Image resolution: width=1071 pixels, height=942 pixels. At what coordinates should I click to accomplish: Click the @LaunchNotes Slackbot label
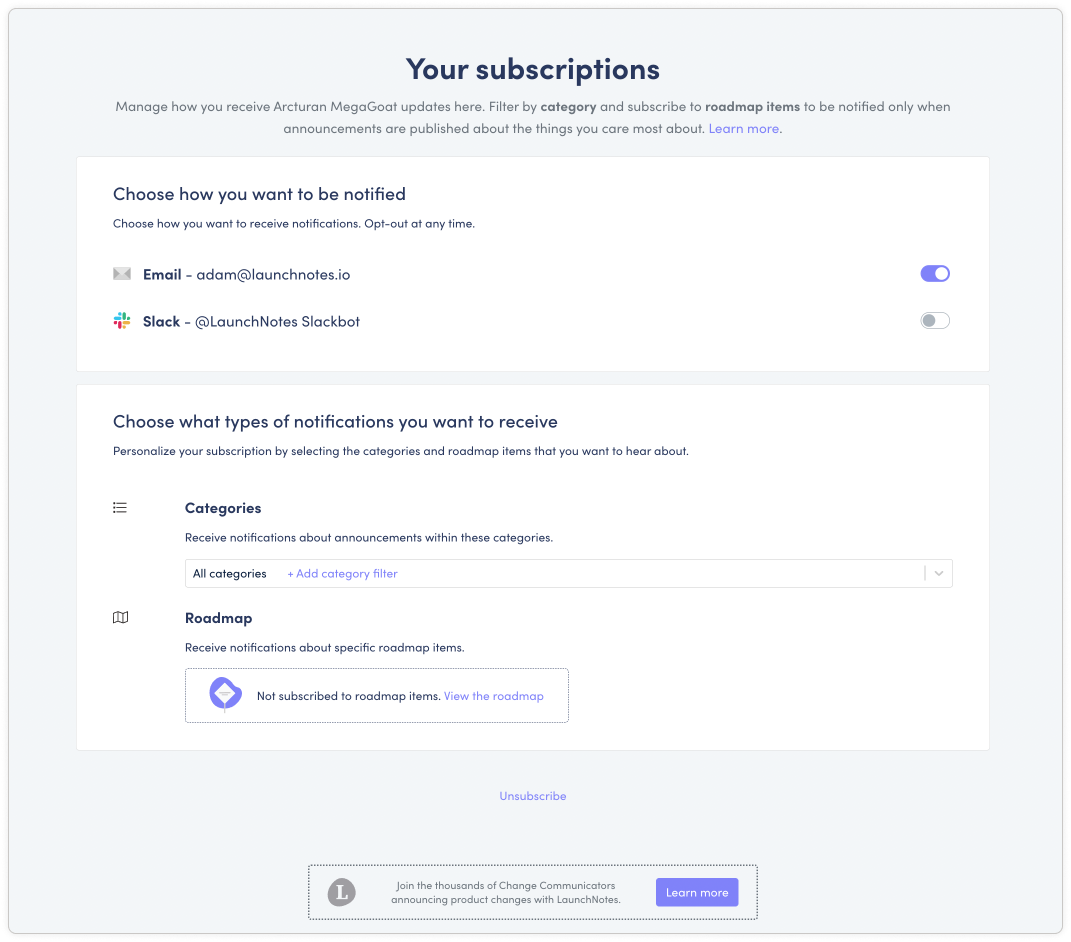(x=277, y=322)
